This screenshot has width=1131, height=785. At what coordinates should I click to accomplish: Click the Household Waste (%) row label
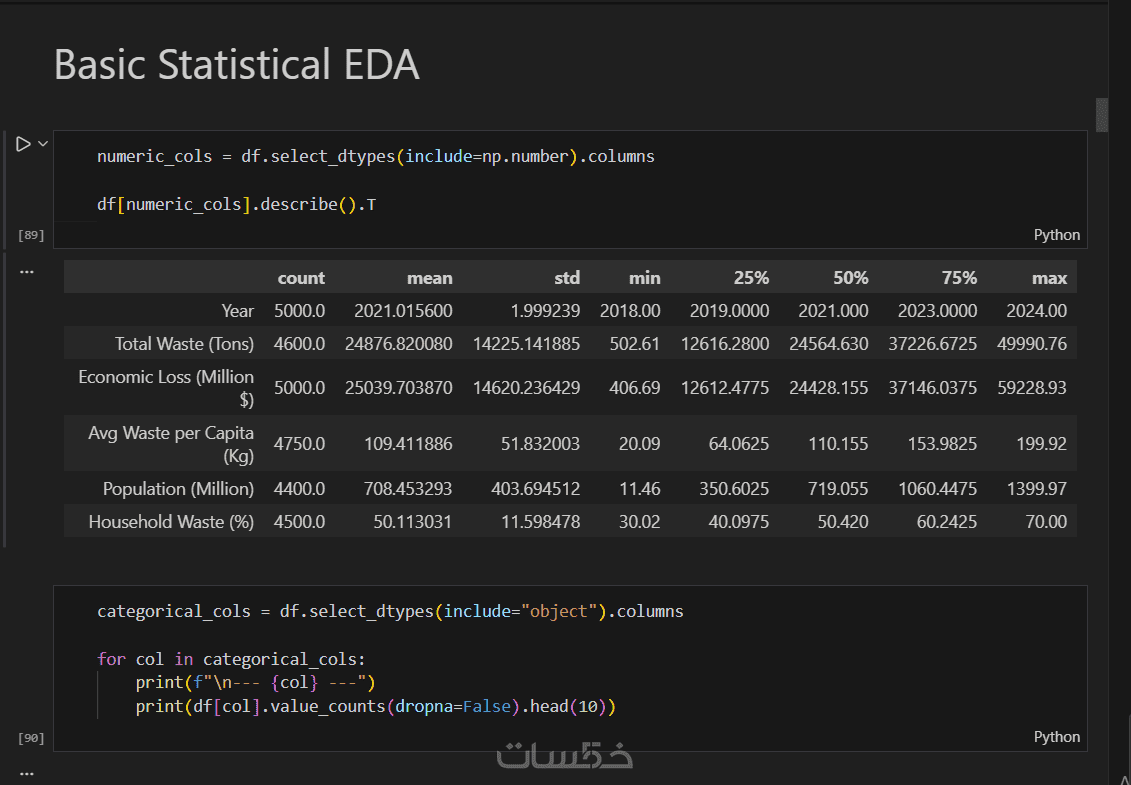(x=171, y=522)
